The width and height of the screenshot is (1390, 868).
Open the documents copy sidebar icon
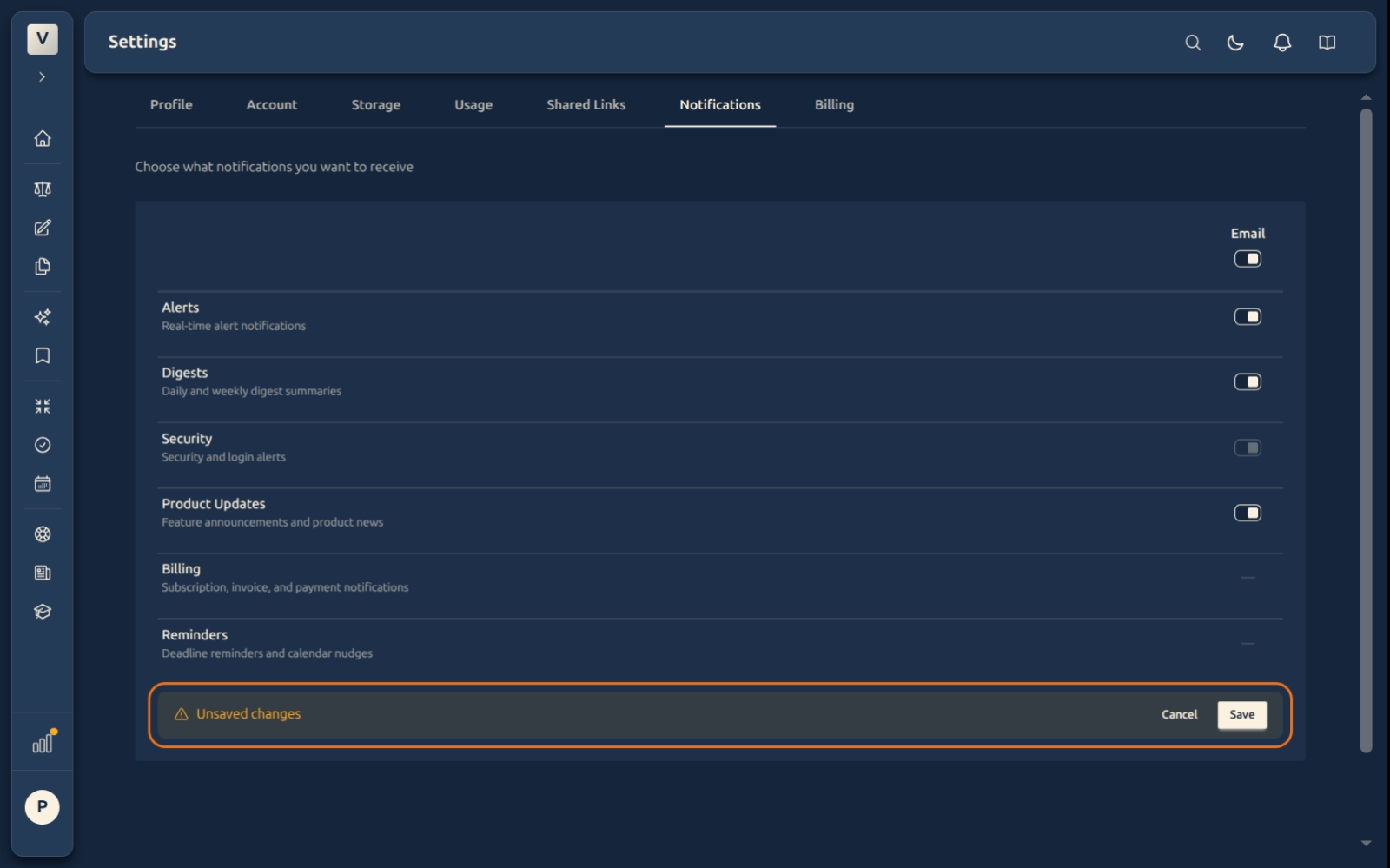coord(43,267)
